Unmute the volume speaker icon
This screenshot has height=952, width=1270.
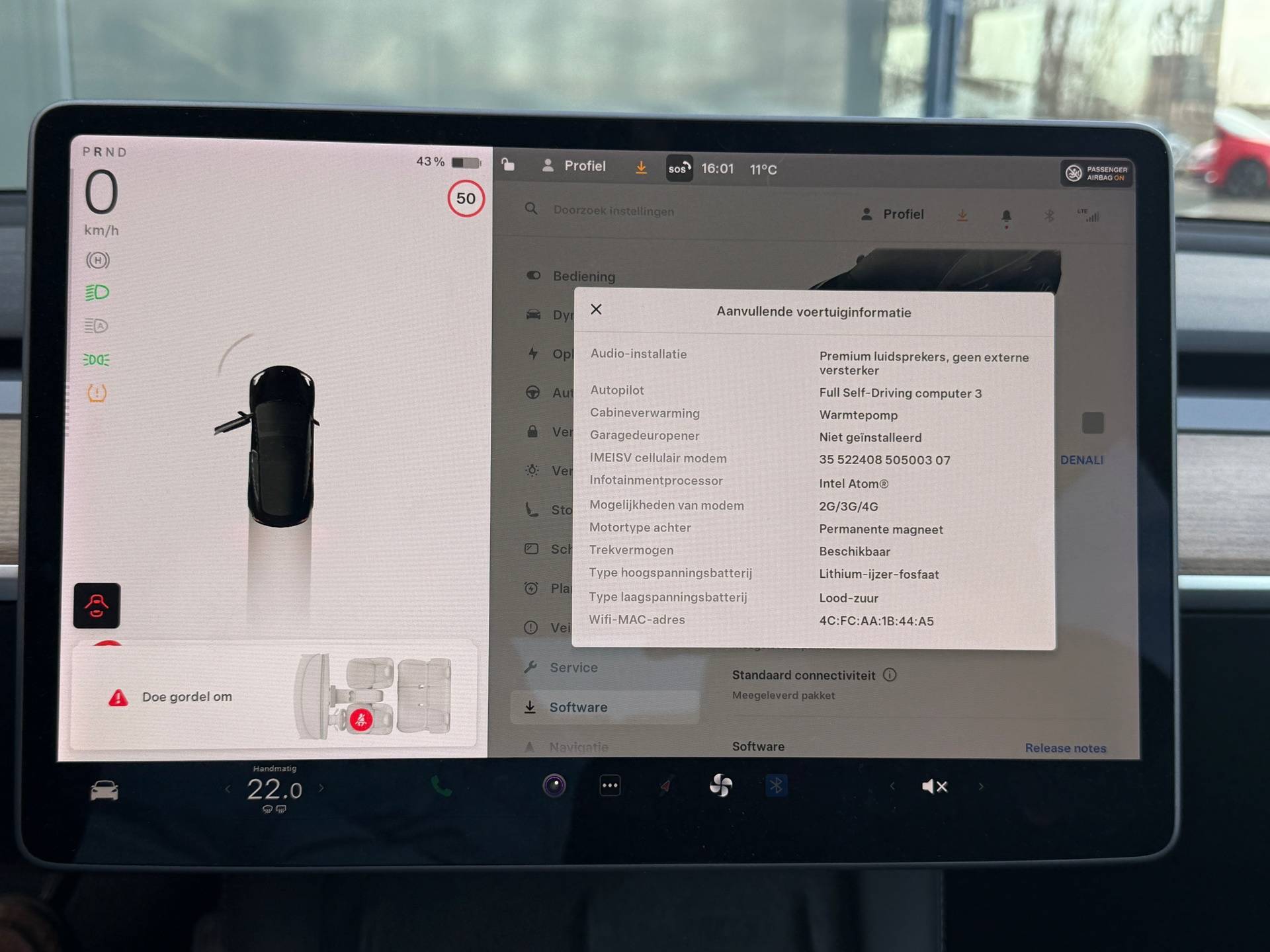click(x=934, y=786)
